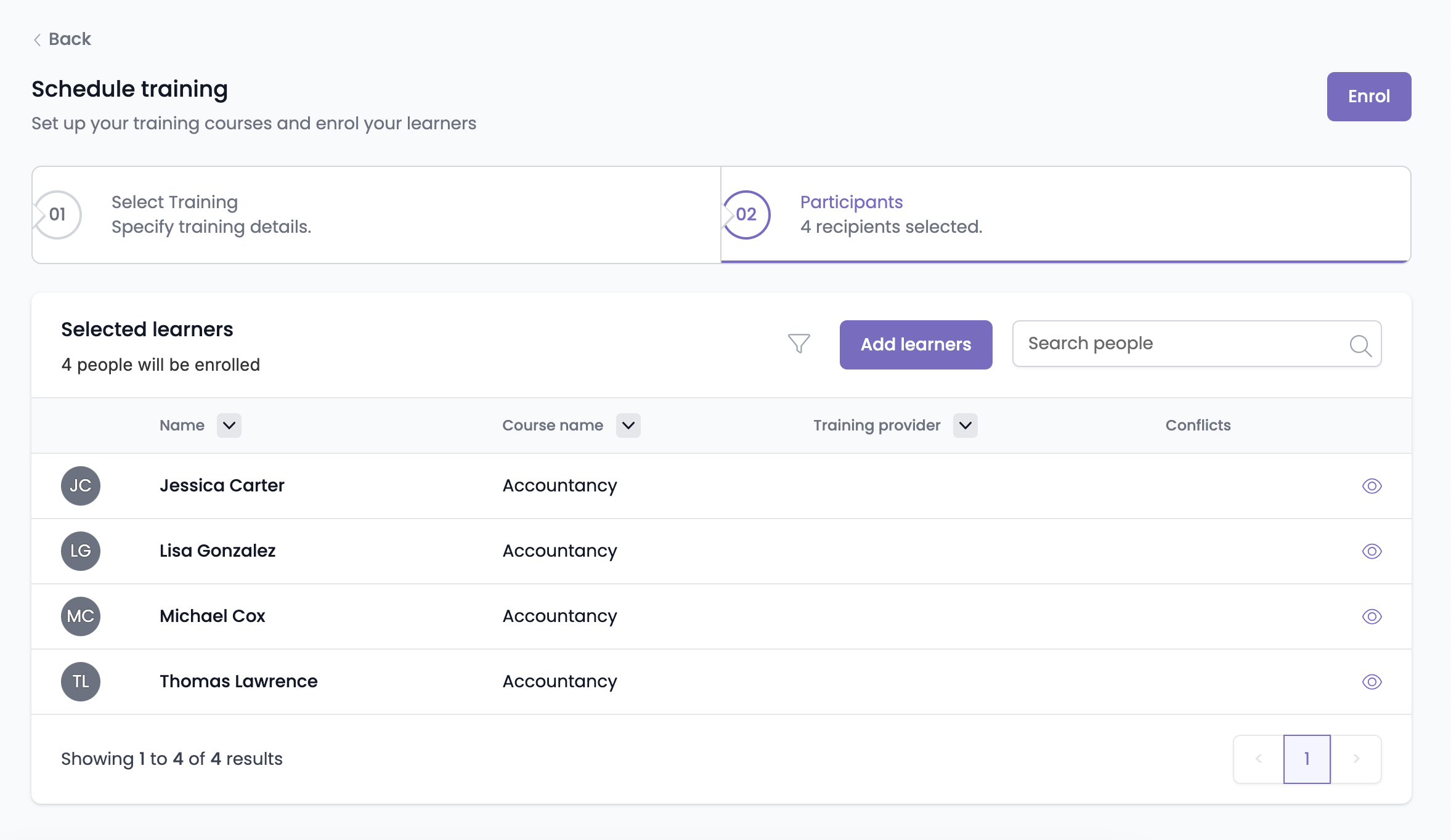Click the 4 people will be enrolled text
This screenshot has width=1451, height=840.
[x=160, y=365]
